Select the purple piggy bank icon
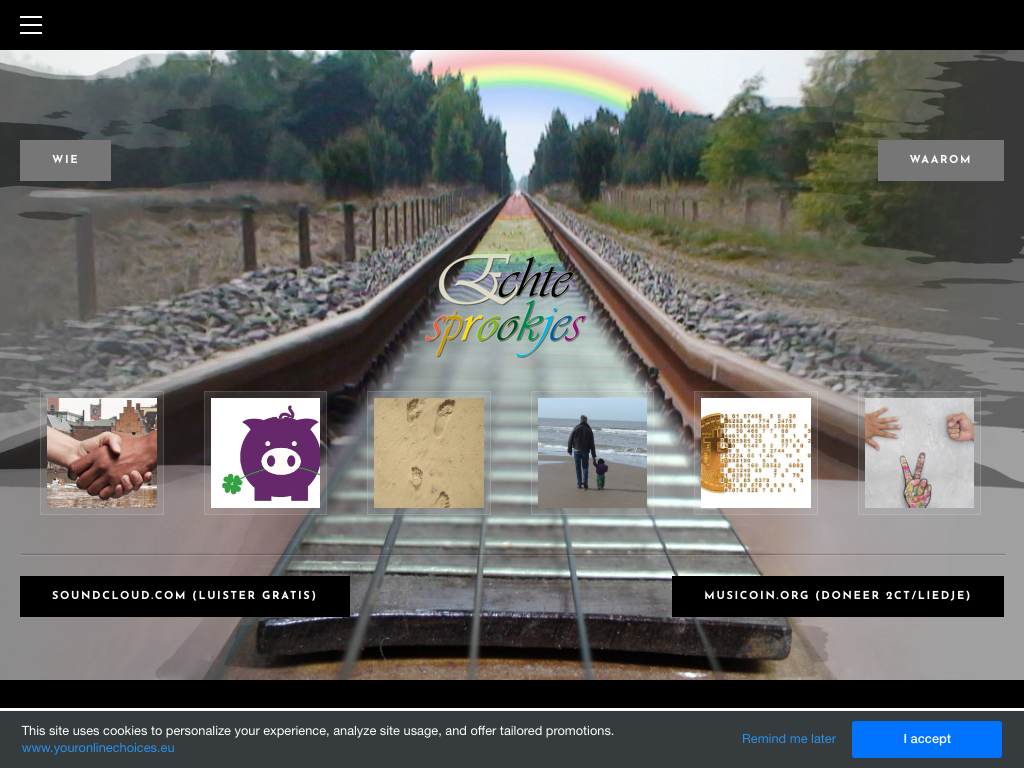Image resolution: width=1024 pixels, height=768 pixels. coord(266,453)
